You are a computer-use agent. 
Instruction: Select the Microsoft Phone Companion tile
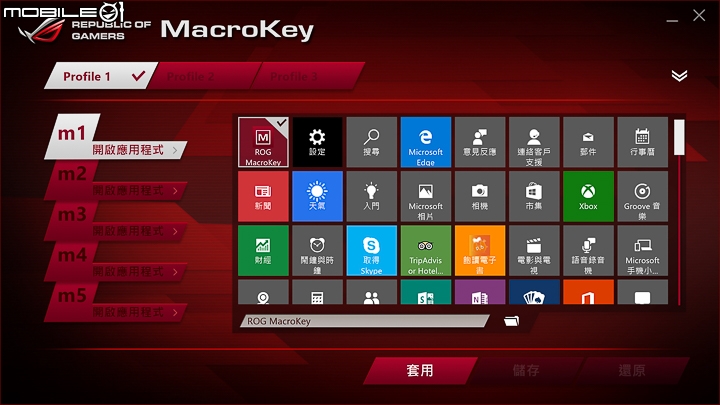click(x=642, y=250)
